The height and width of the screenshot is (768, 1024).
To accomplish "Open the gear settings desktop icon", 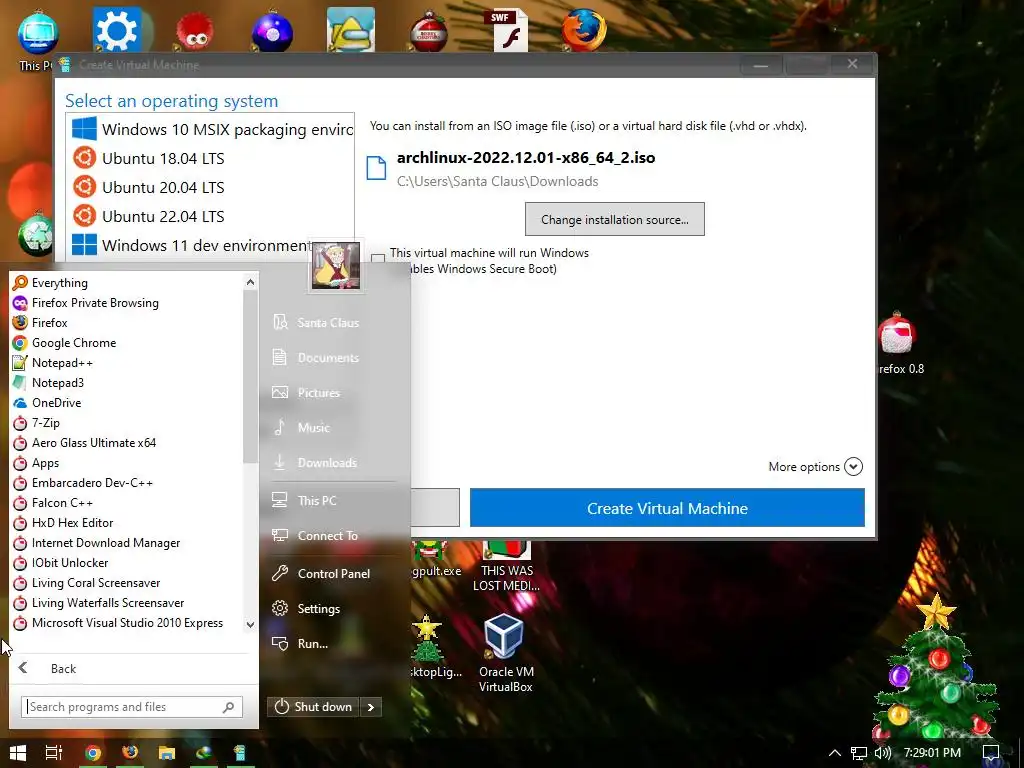I will coord(117,30).
